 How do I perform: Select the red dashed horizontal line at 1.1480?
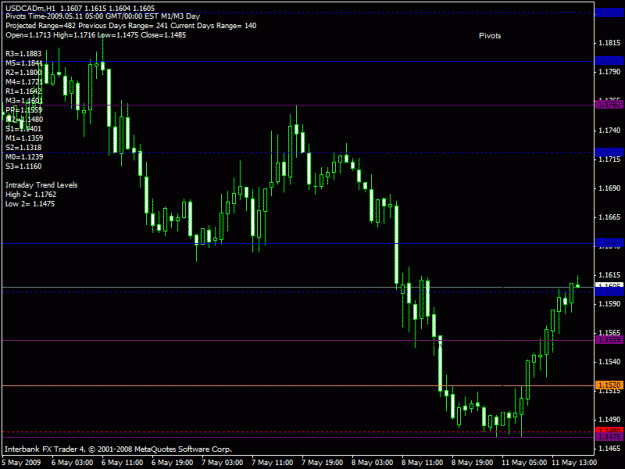point(298,432)
